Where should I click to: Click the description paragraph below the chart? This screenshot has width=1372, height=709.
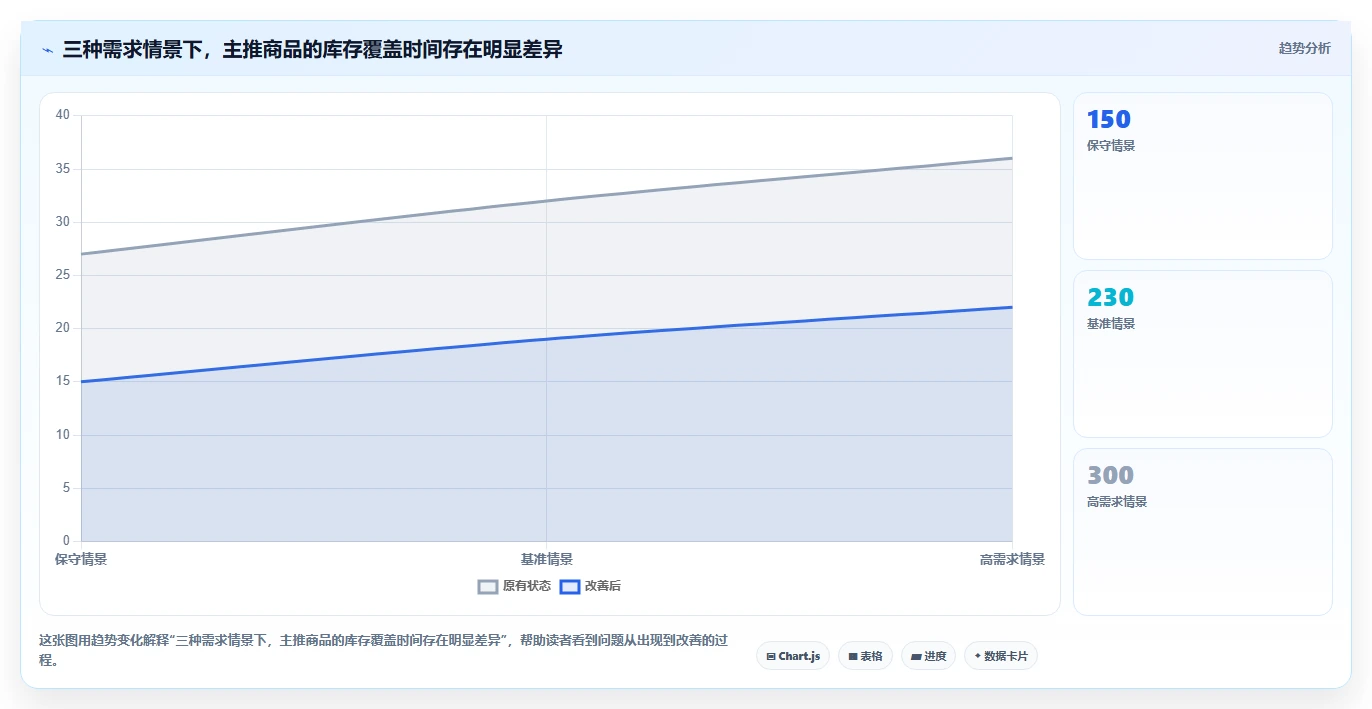coord(385,650)
